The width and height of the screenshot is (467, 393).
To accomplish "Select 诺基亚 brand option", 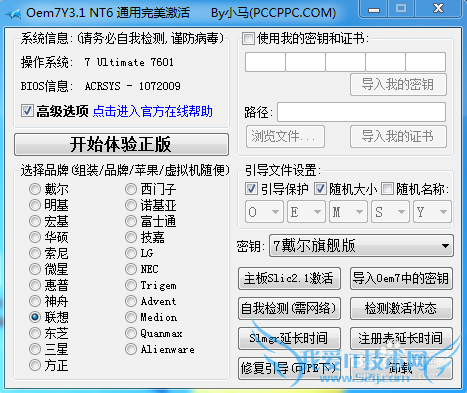I will pyautogui.click(x=131, y=205).
